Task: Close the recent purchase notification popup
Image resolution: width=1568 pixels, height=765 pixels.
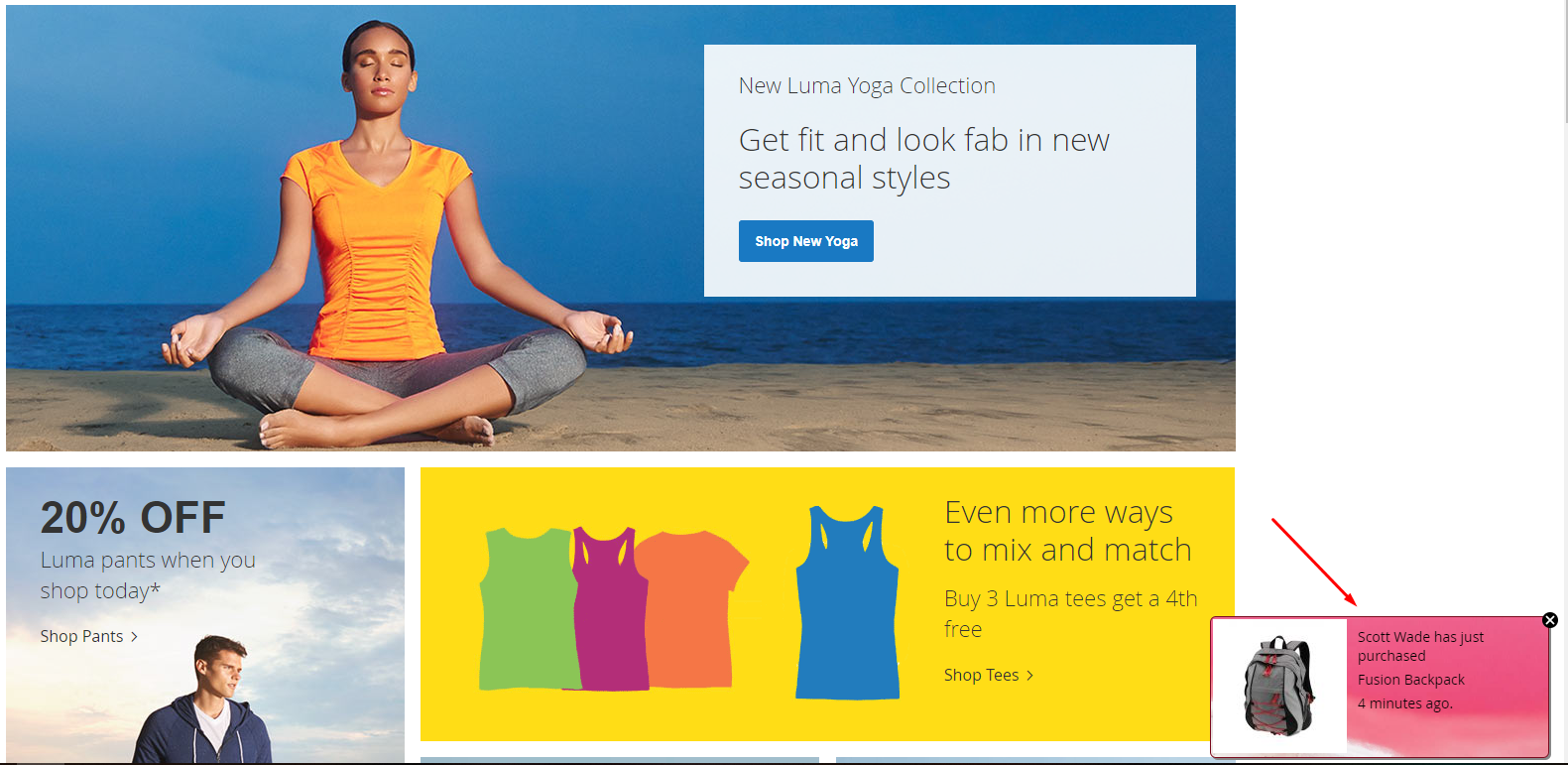Action: (x=1550, y=620)
